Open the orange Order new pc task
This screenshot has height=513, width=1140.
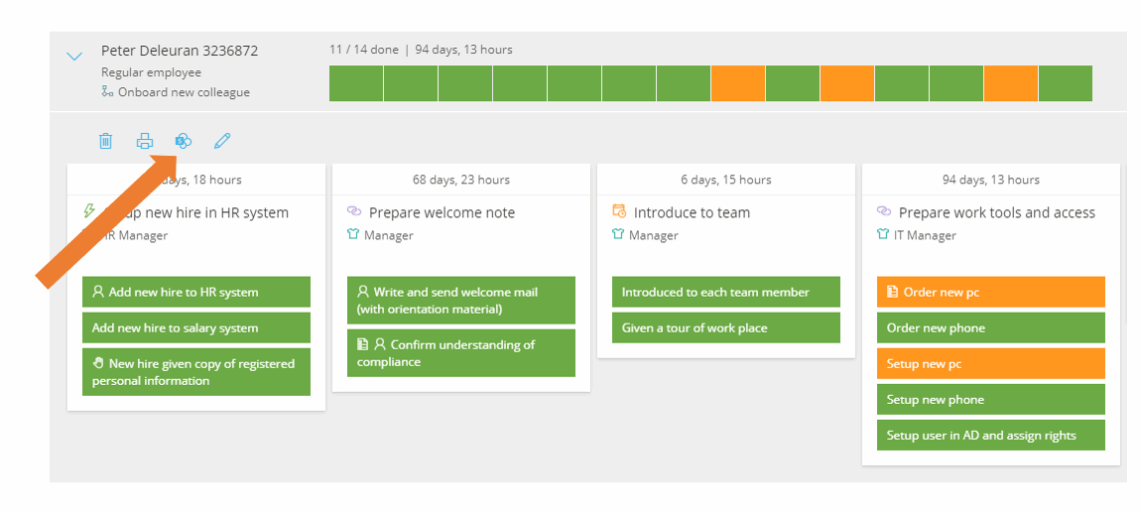990,292
